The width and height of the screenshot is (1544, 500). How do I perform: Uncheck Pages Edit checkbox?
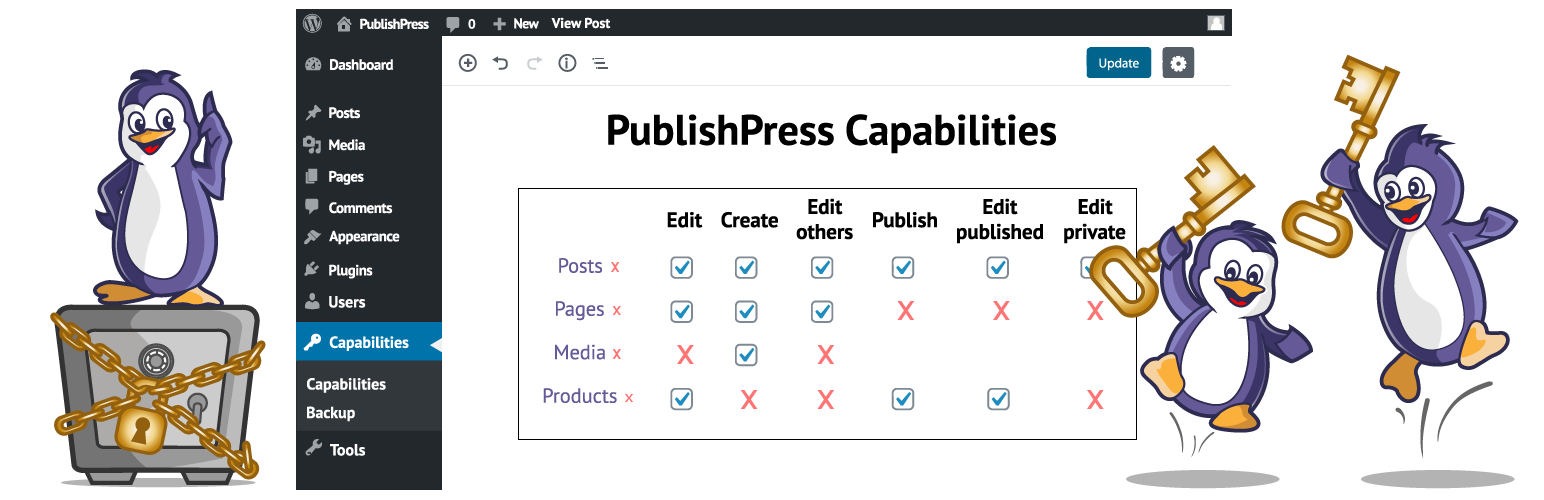point(682,311)
